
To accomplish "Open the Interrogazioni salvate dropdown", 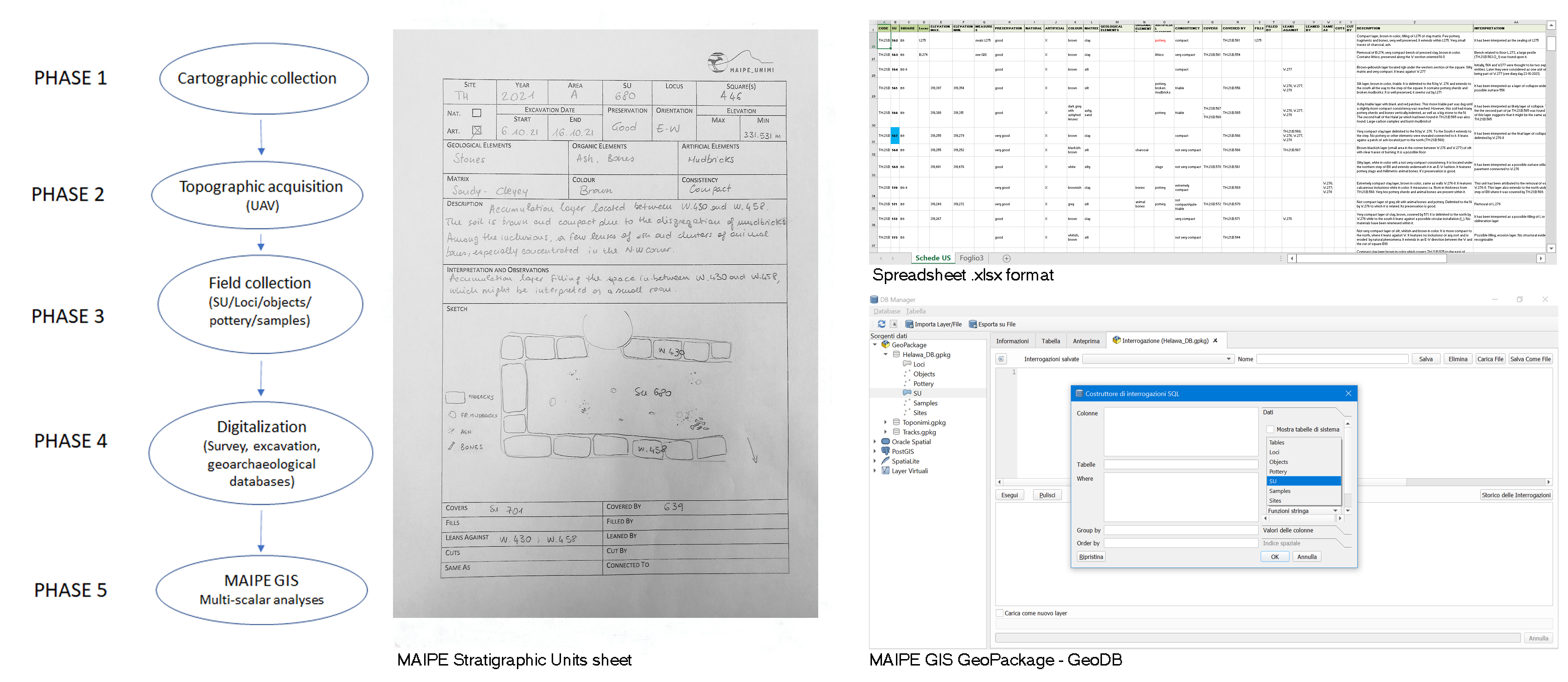I will [x=1158, y=359].
